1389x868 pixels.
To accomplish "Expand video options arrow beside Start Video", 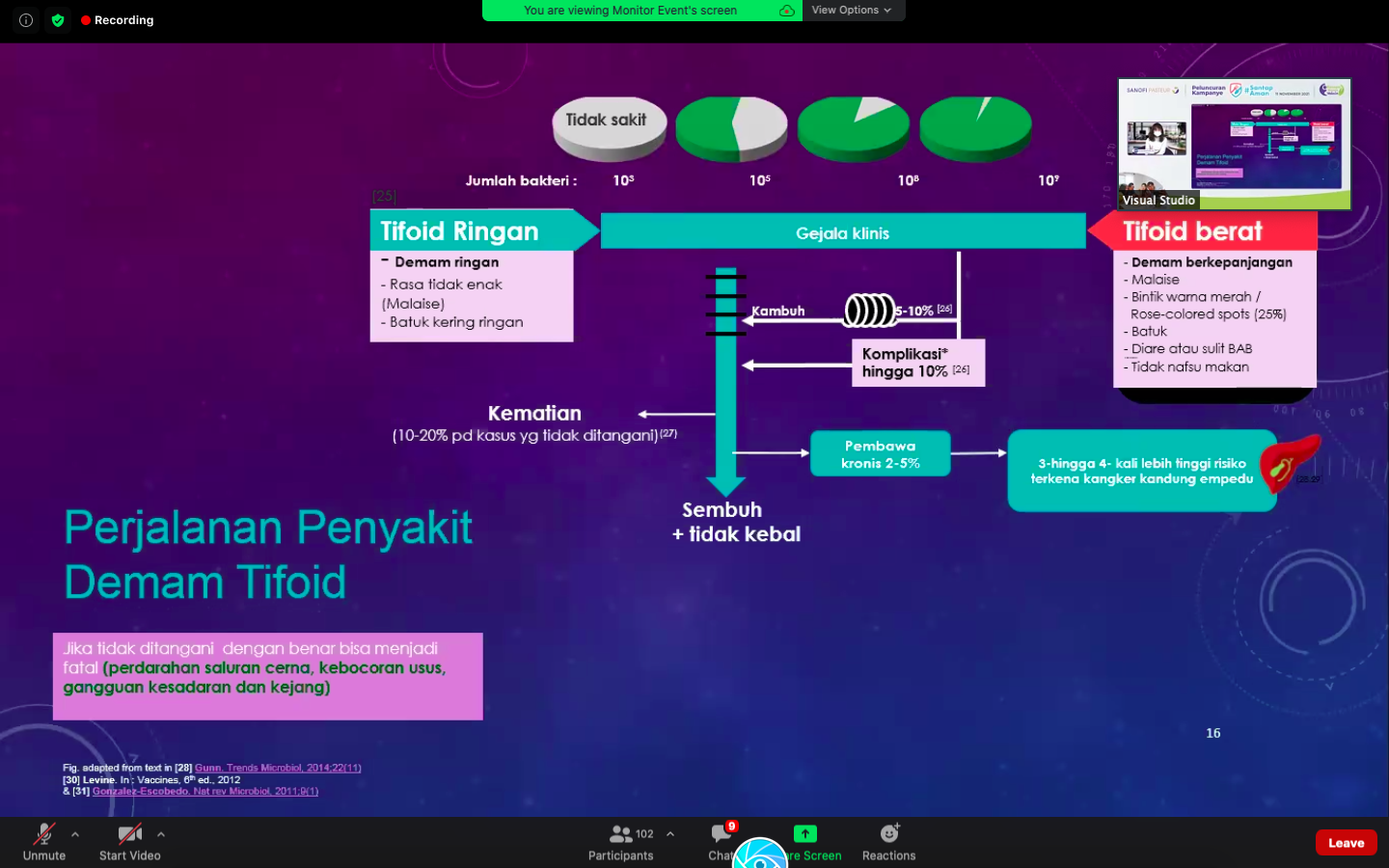I will [x=161, y=834].
